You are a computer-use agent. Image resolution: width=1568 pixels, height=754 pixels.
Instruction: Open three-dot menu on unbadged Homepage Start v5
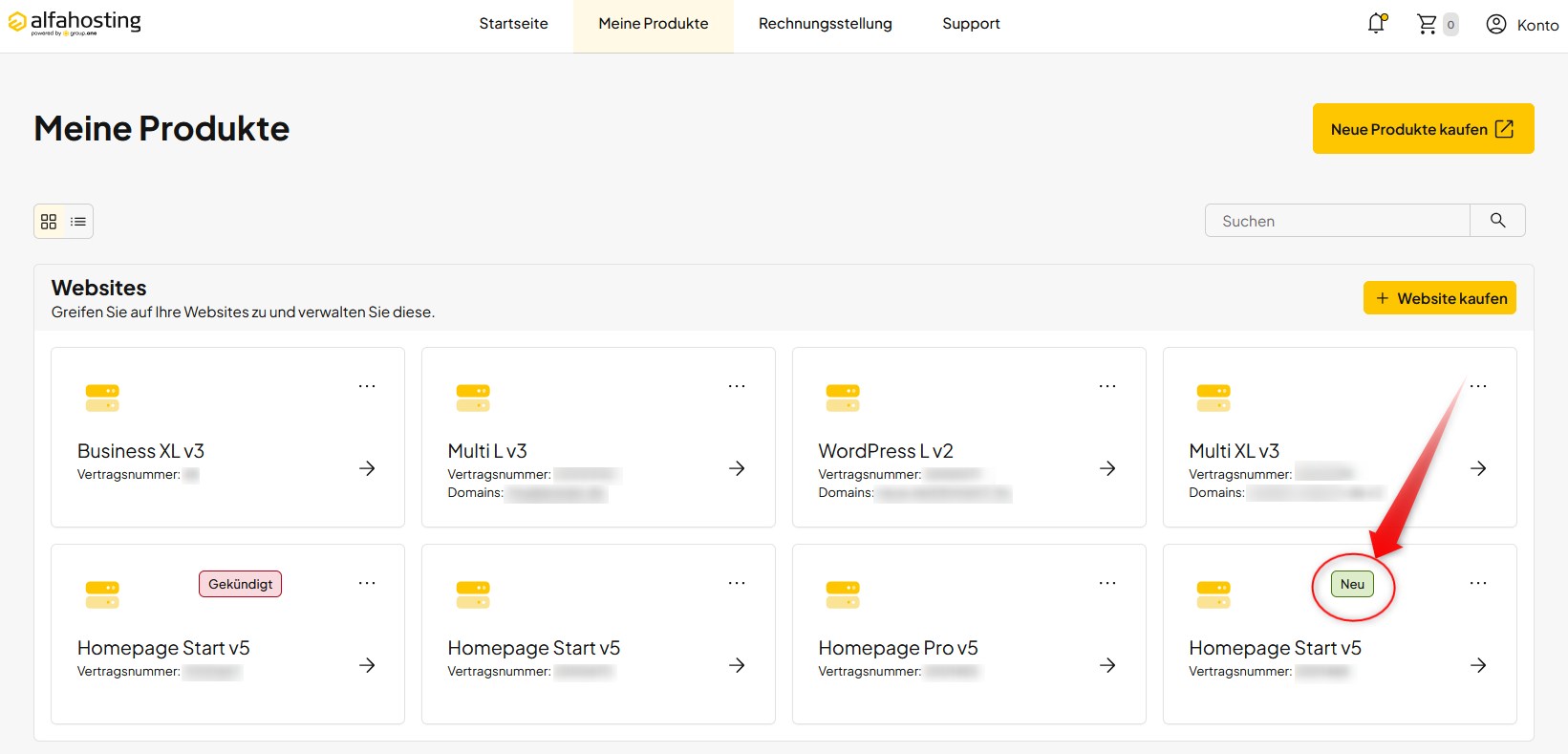(737, 583)
